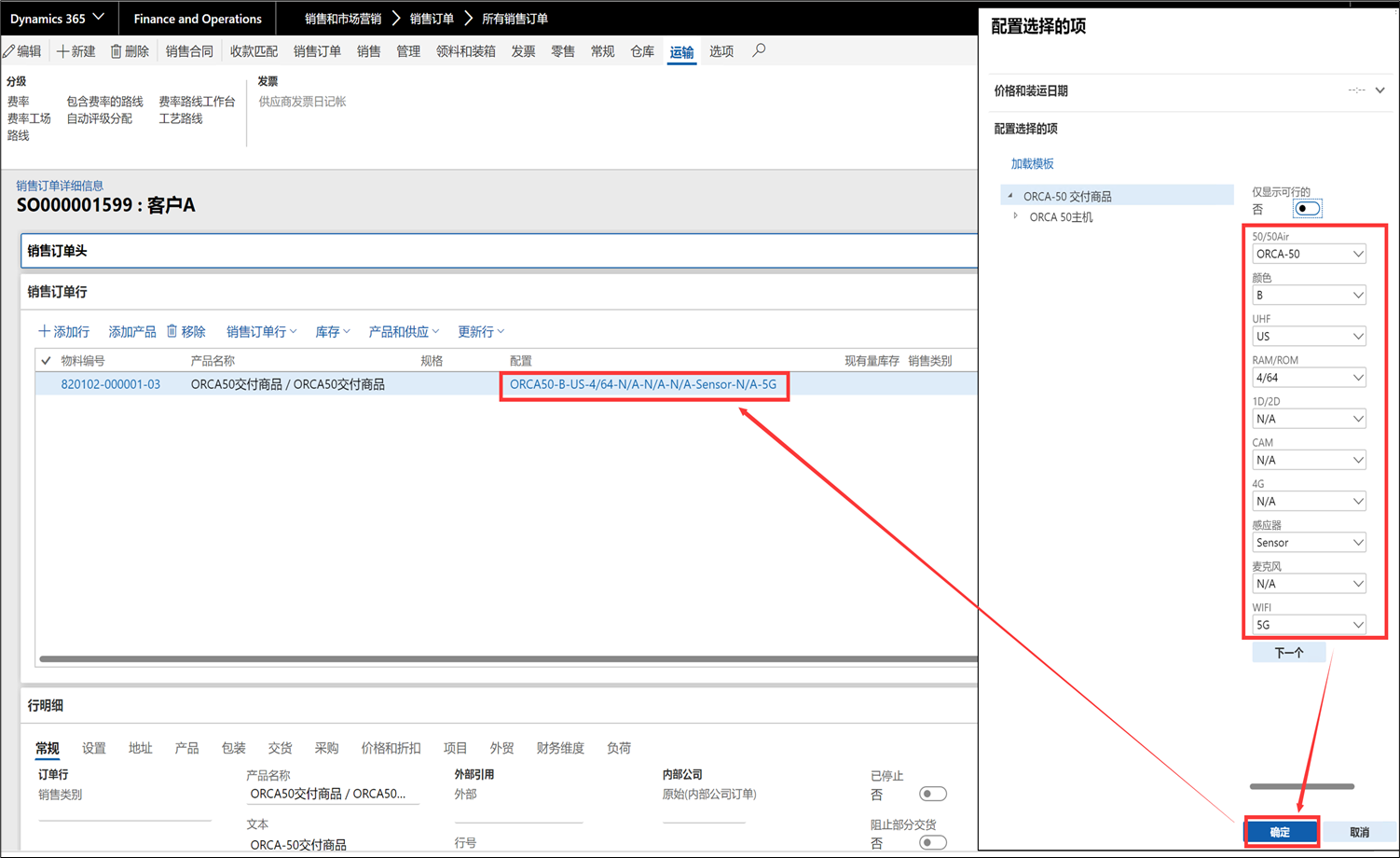
Task: Open the UHF dropdown
Action: 1309,336
